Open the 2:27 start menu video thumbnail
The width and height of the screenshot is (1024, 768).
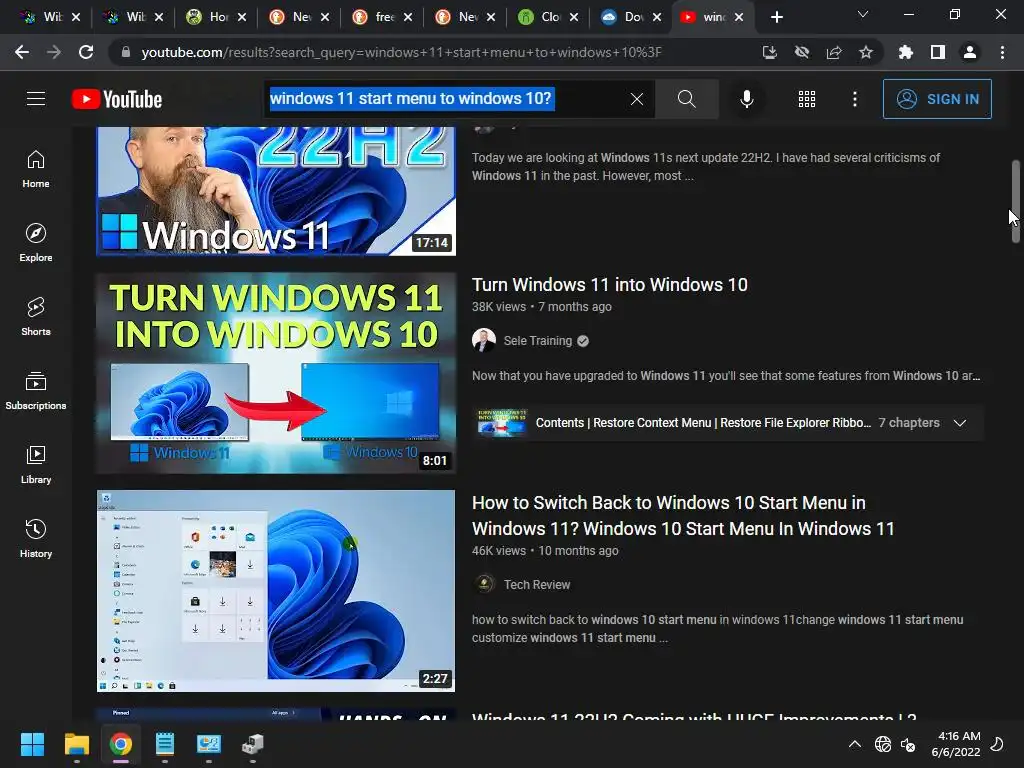pyautogui.click(x=276, y=590)
